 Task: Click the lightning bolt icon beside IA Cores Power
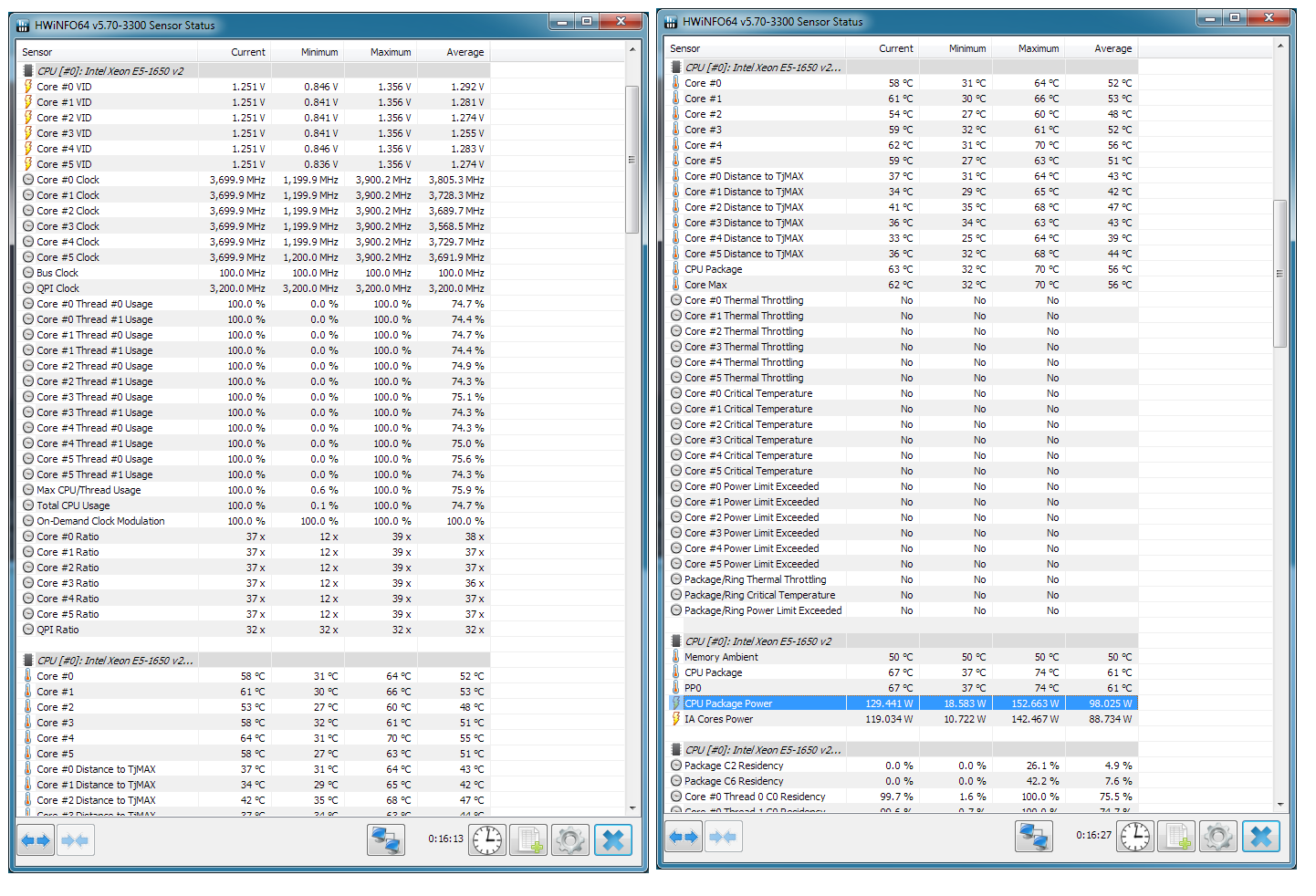pos(676,719)
